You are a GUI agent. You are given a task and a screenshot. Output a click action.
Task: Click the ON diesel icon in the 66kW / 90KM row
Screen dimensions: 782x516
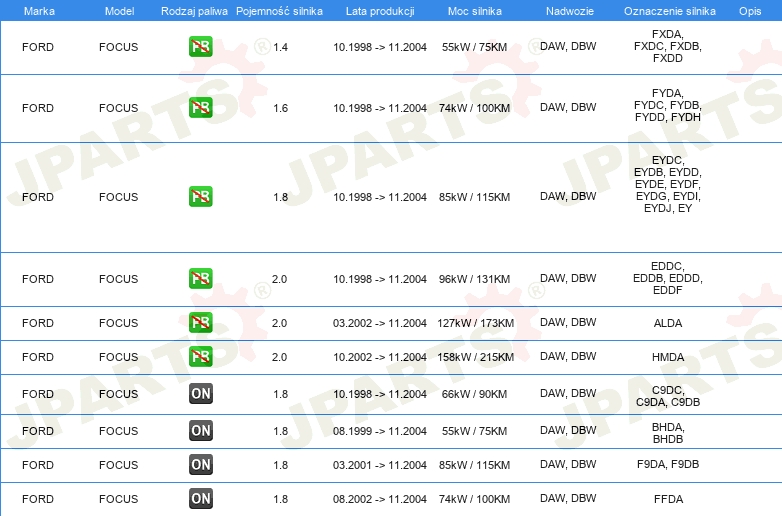point(201,394)
